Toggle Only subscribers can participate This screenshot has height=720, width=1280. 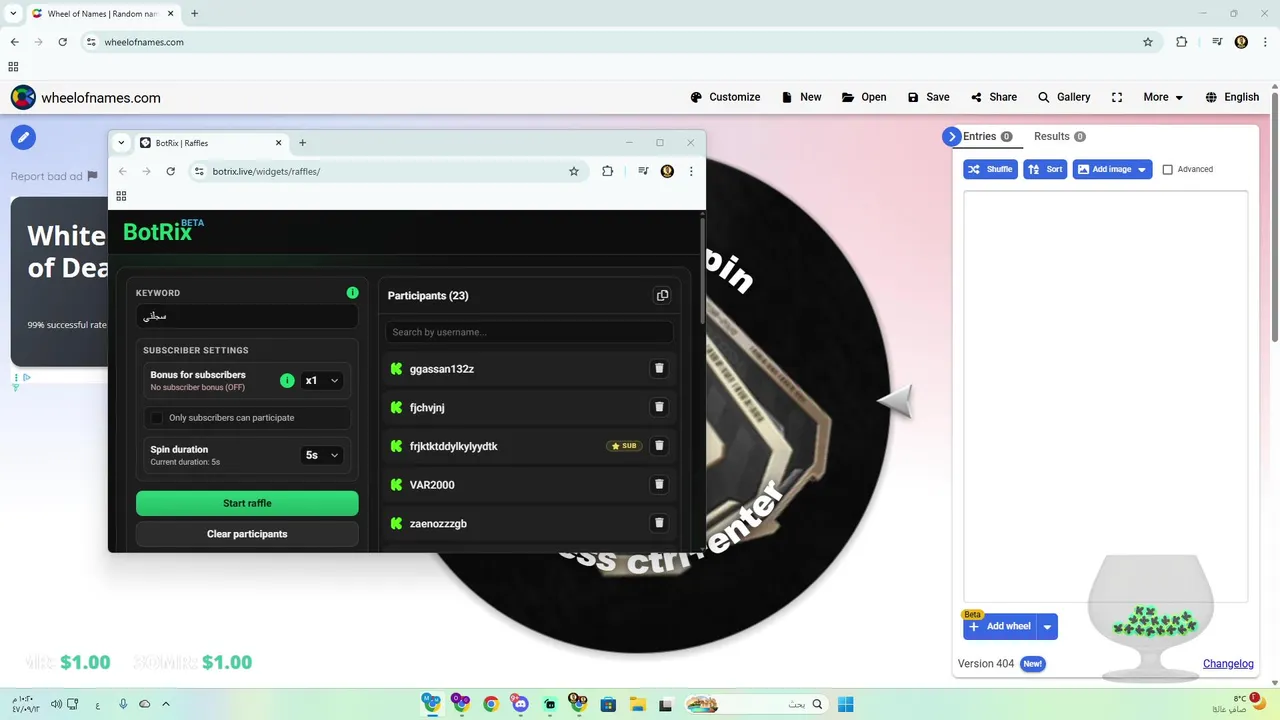(157, 418)
